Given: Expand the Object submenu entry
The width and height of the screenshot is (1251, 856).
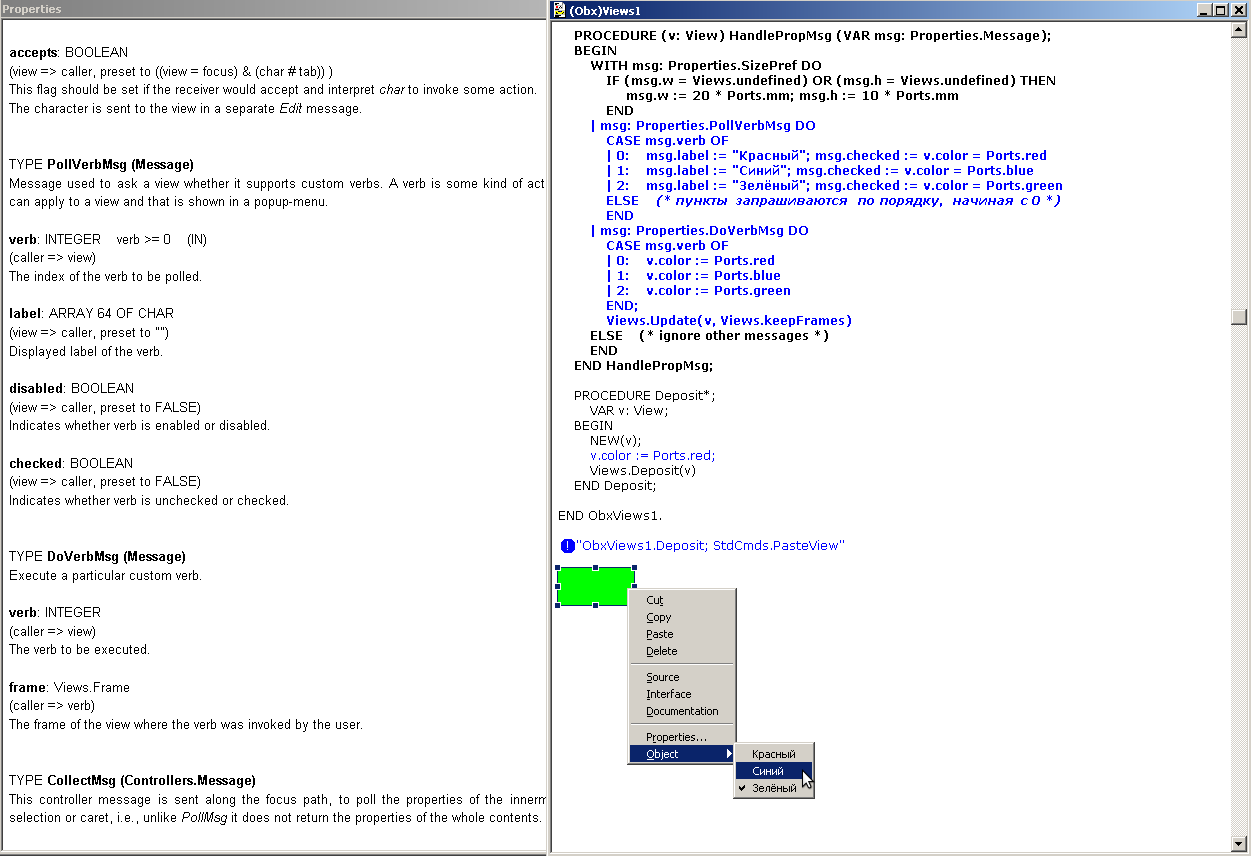Looking at the screenshot, I should [x=681, y=754].
